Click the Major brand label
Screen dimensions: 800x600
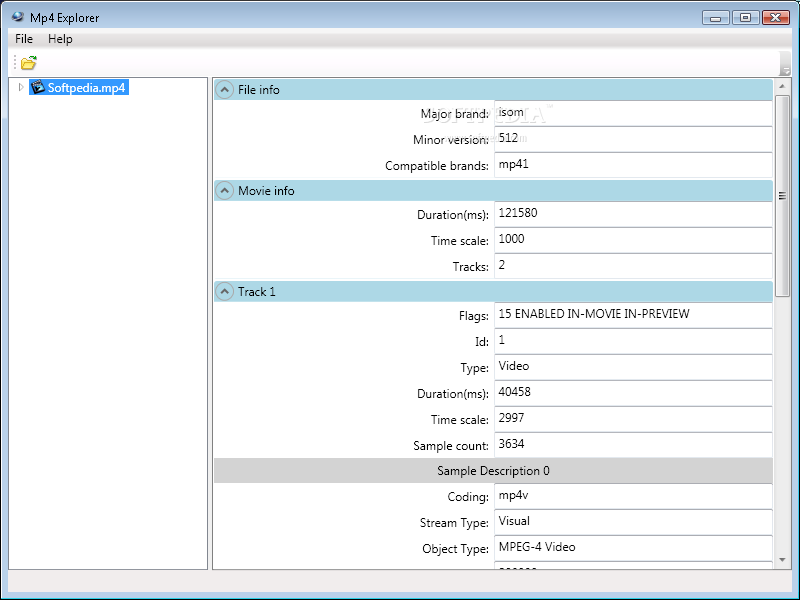[x=455, y=114]
